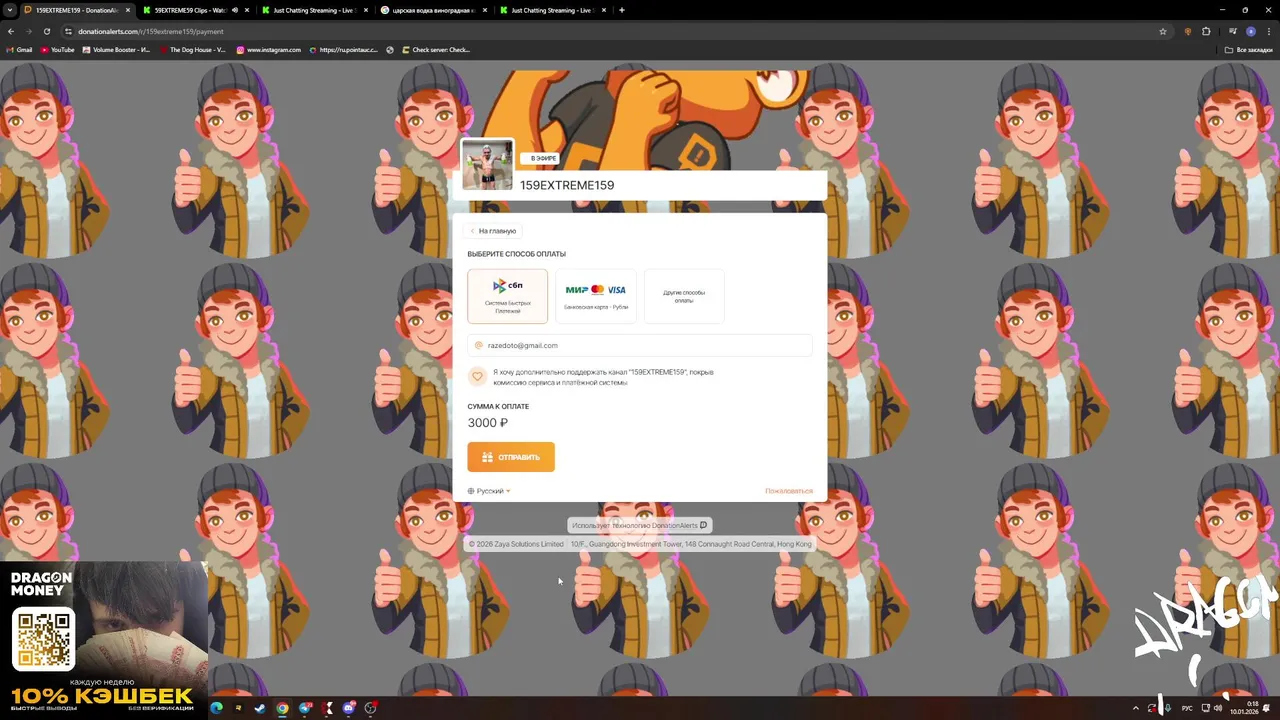The width and height of the screenshot is (1280, 720).
Task: Open the volume speaker tray icon
Action: (1218, 708)
